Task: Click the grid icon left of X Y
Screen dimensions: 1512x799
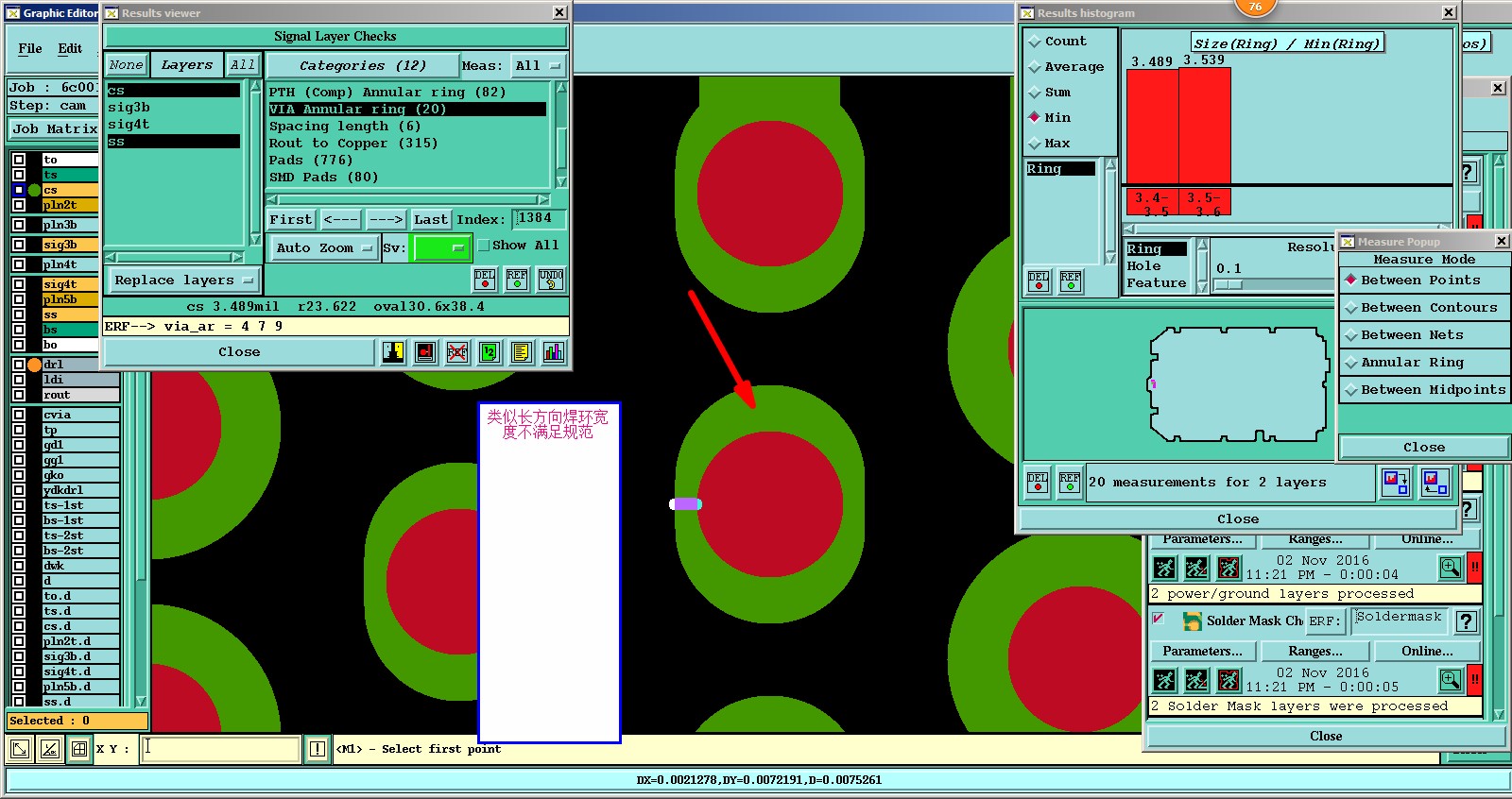Action: click(x=80, y=750)
